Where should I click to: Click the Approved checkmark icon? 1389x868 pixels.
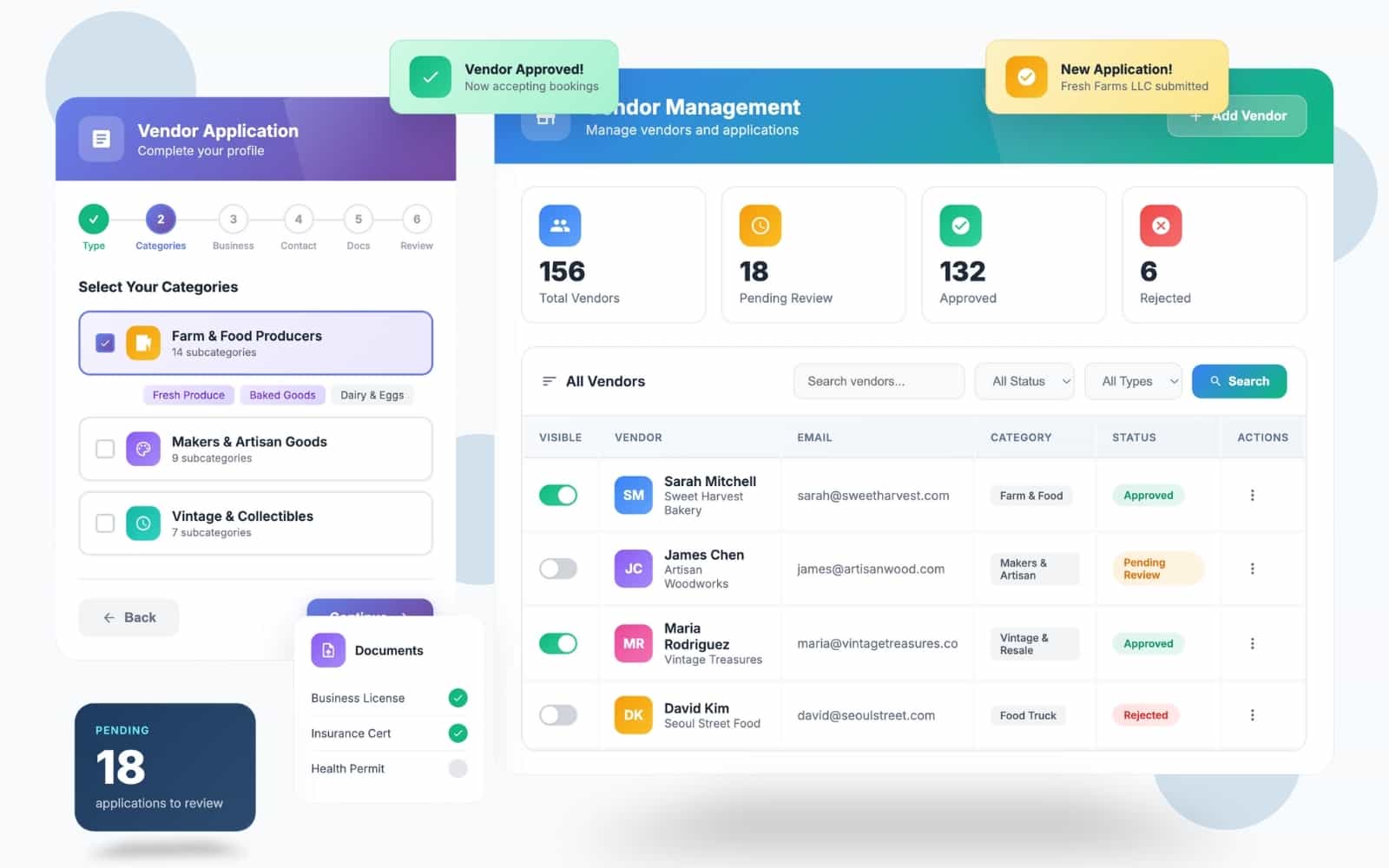coord(959,226)
